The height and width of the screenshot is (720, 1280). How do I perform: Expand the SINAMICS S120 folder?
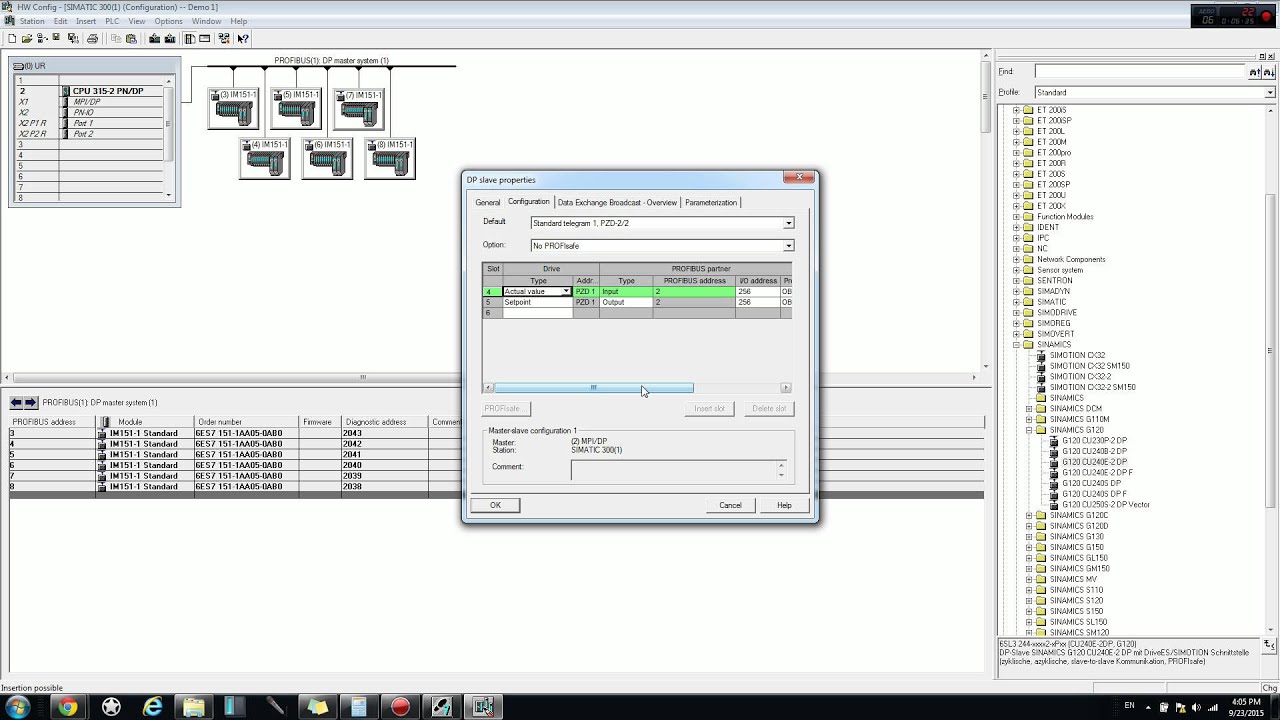(1029, 601)
